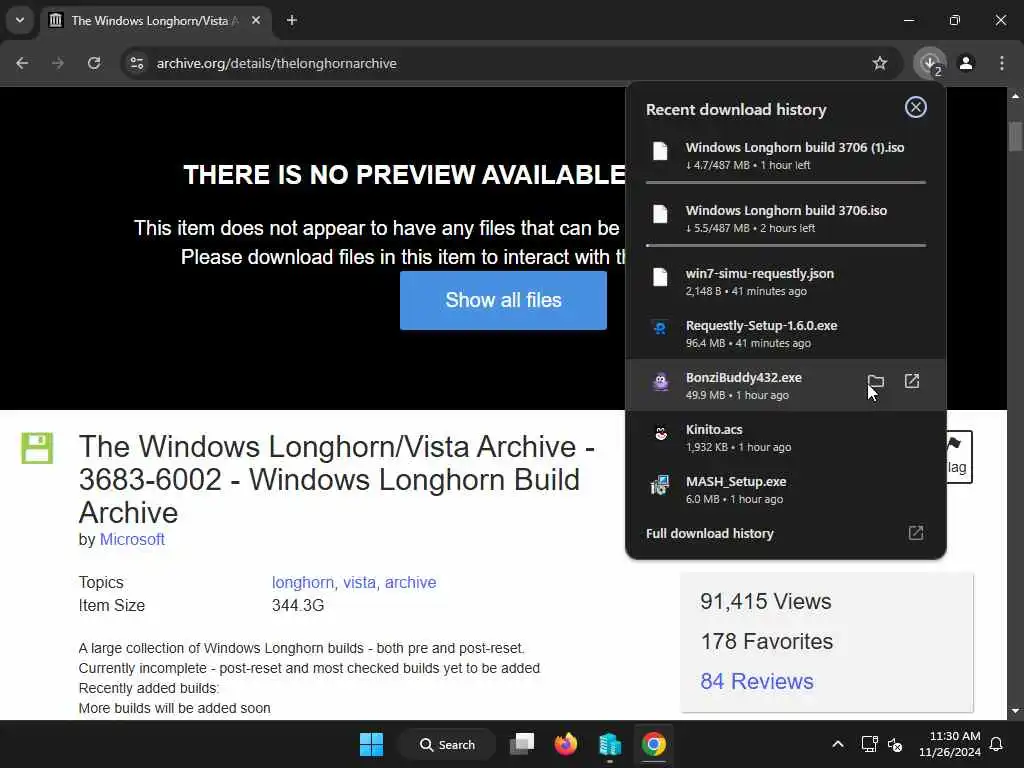The image size is (1024, 768).
Task: Toggle the Chrome downloads toolbar button
Action: [x=930, y=63]
